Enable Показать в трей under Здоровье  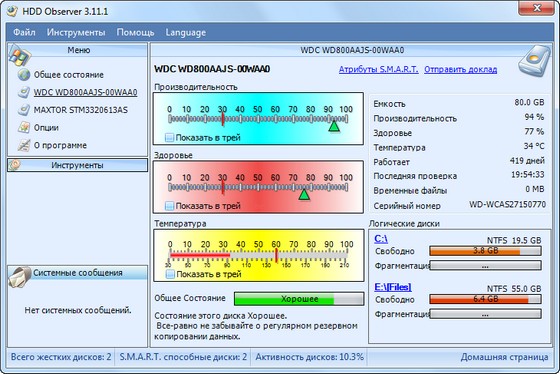coord(169,206)
